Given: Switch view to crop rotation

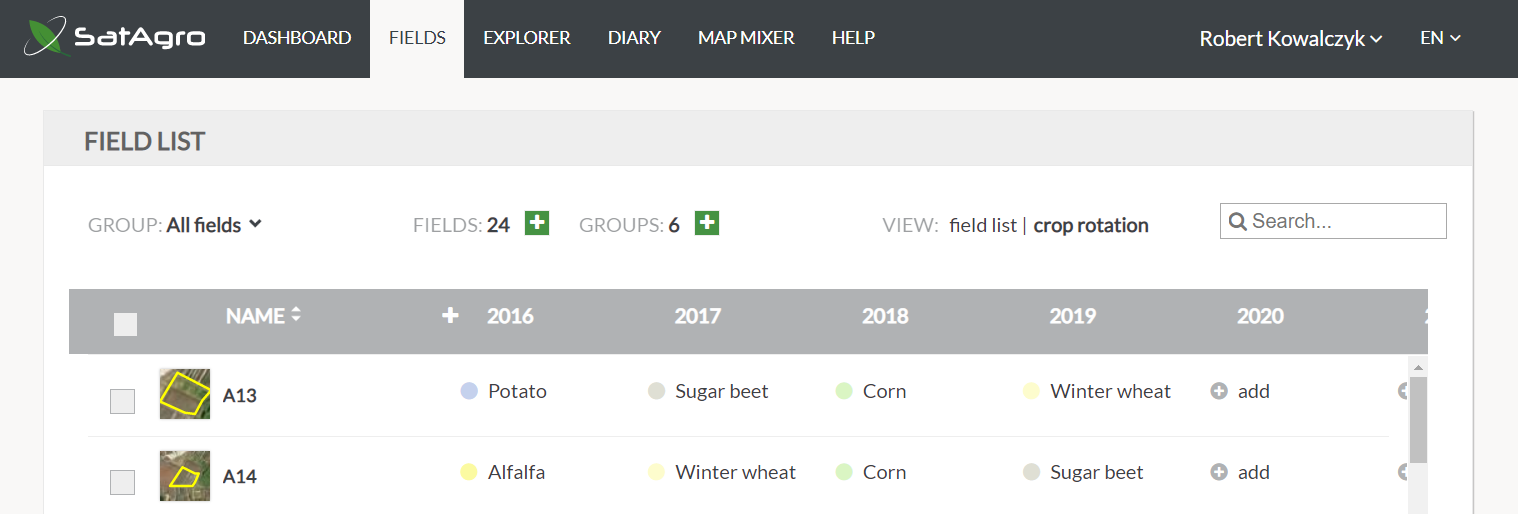Looking at the screenshot, I should [x=1091, y=225].
